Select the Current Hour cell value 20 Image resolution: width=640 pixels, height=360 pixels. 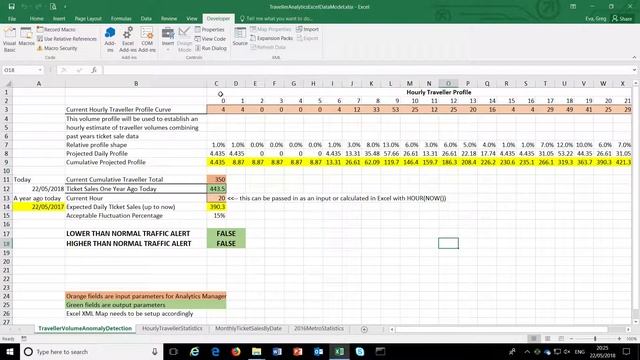click(x=216, y=198)
